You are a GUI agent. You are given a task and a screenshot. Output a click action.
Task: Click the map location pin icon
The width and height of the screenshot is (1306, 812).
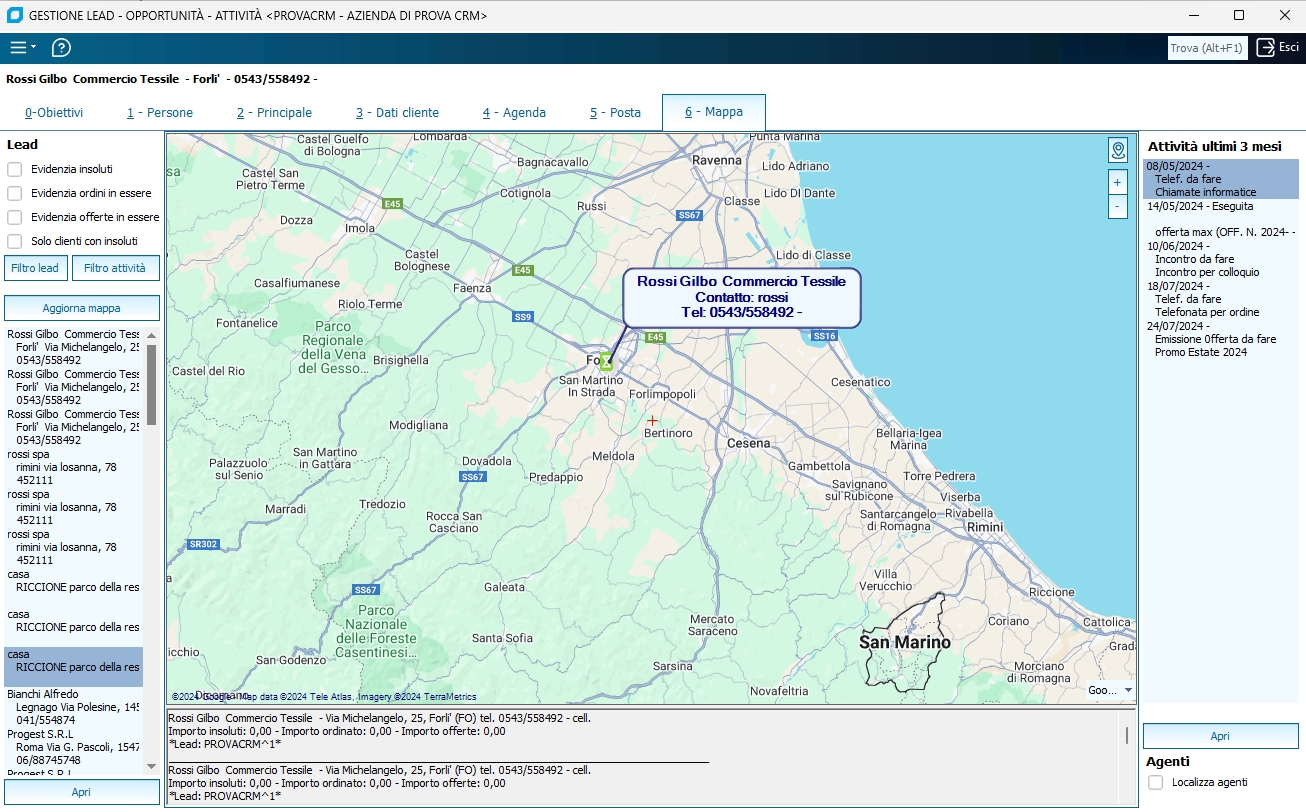1118,151
